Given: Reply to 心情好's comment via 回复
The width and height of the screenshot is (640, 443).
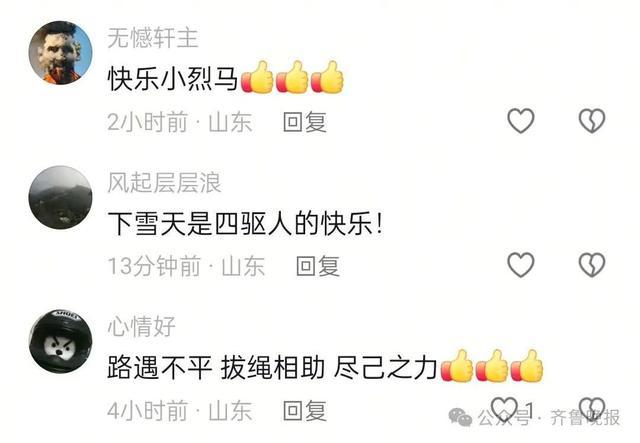Looking at the screenshot, I should (305, 410).
